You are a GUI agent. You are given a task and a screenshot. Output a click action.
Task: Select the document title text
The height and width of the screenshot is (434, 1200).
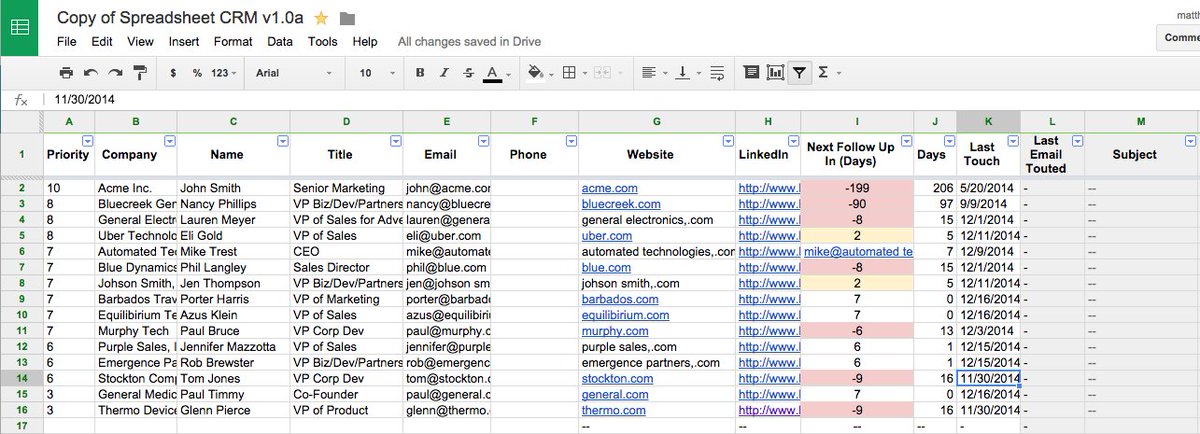coord(182,18)
